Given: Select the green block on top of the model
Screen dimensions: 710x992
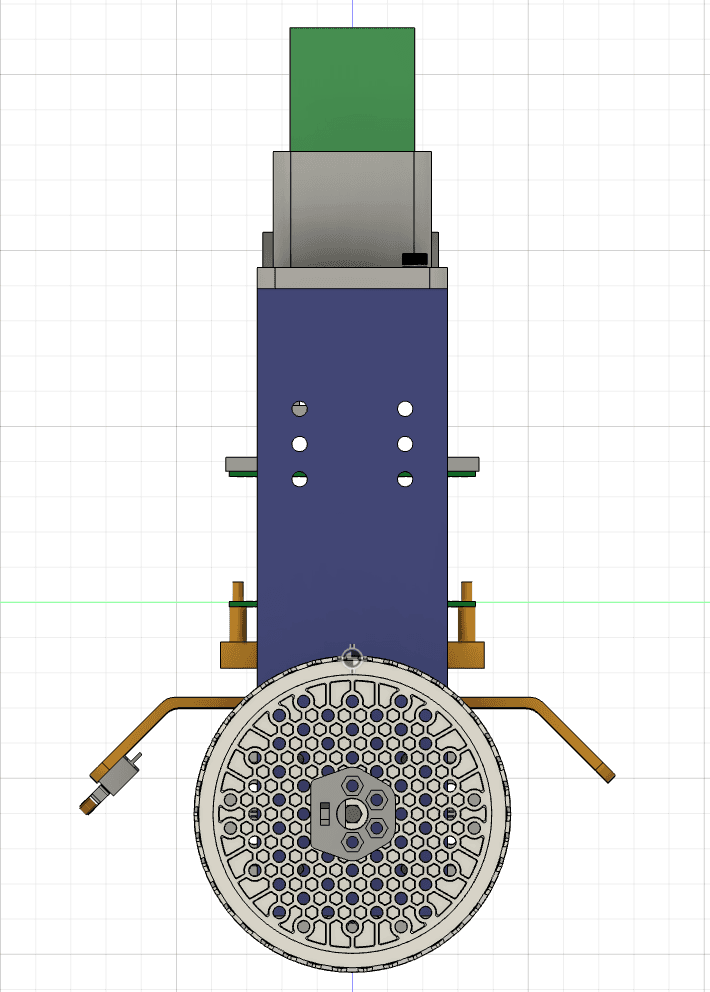Looking at the screenshot, I should pos(352,89).
